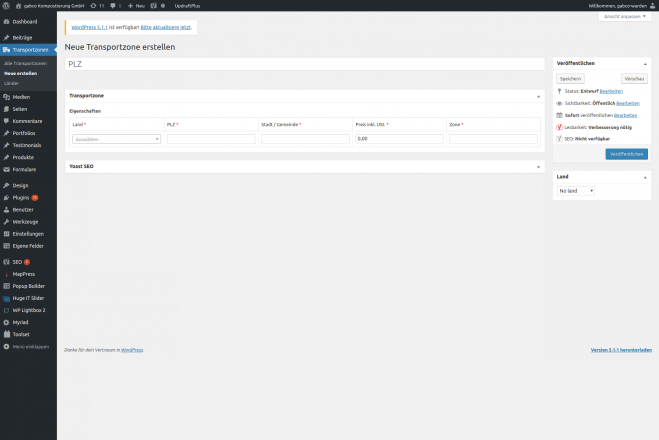Open Ansicht anpassen screen options
Screen dimensions: 659x440
(624, 17)
